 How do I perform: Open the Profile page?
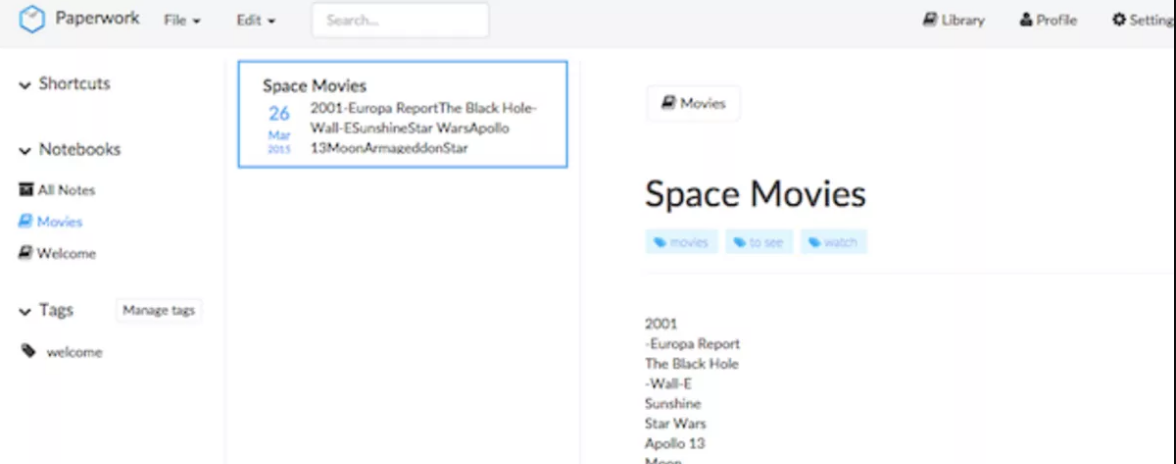pyautogui.click(x=1048, y=20)
